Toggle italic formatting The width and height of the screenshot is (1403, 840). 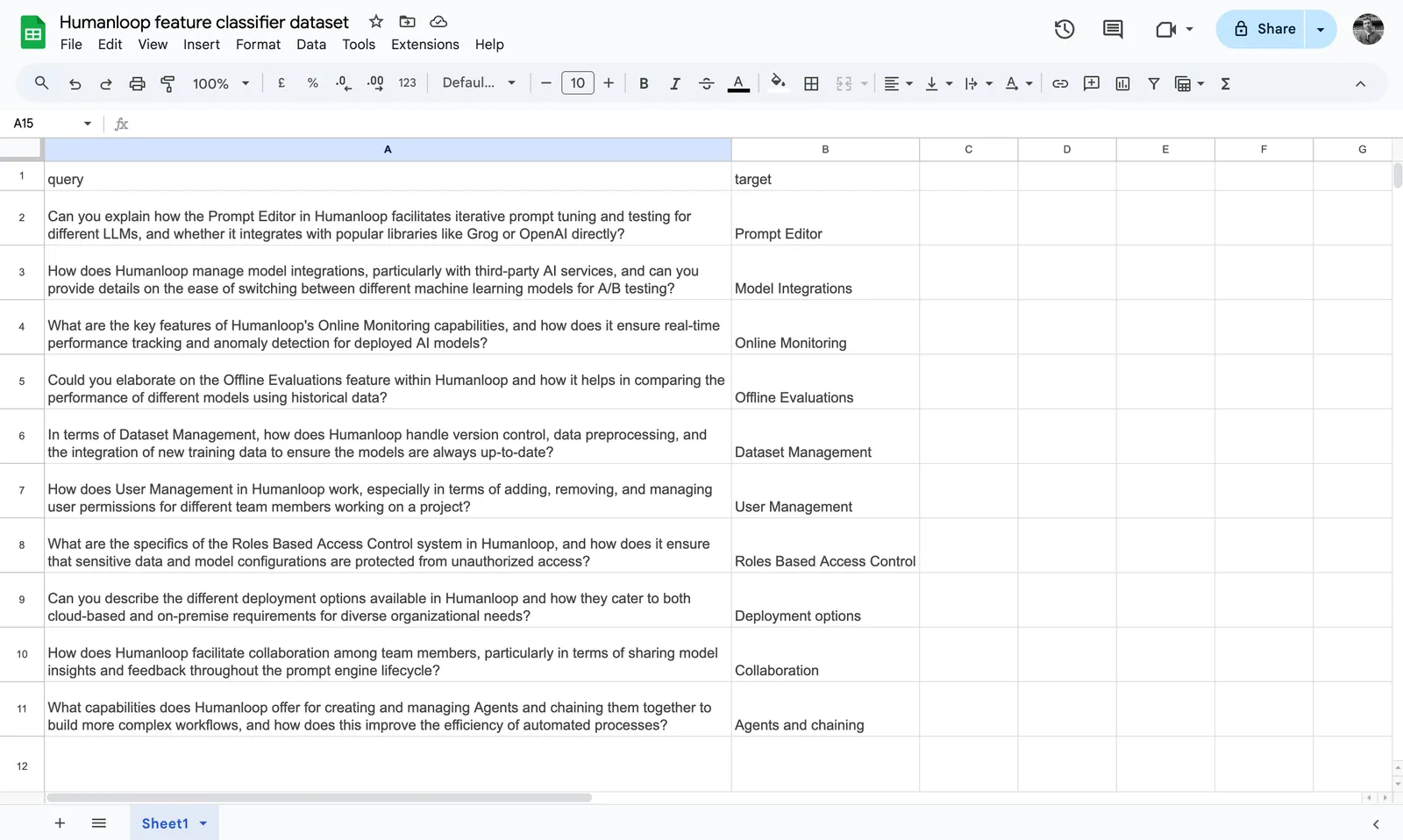point(674,83)
